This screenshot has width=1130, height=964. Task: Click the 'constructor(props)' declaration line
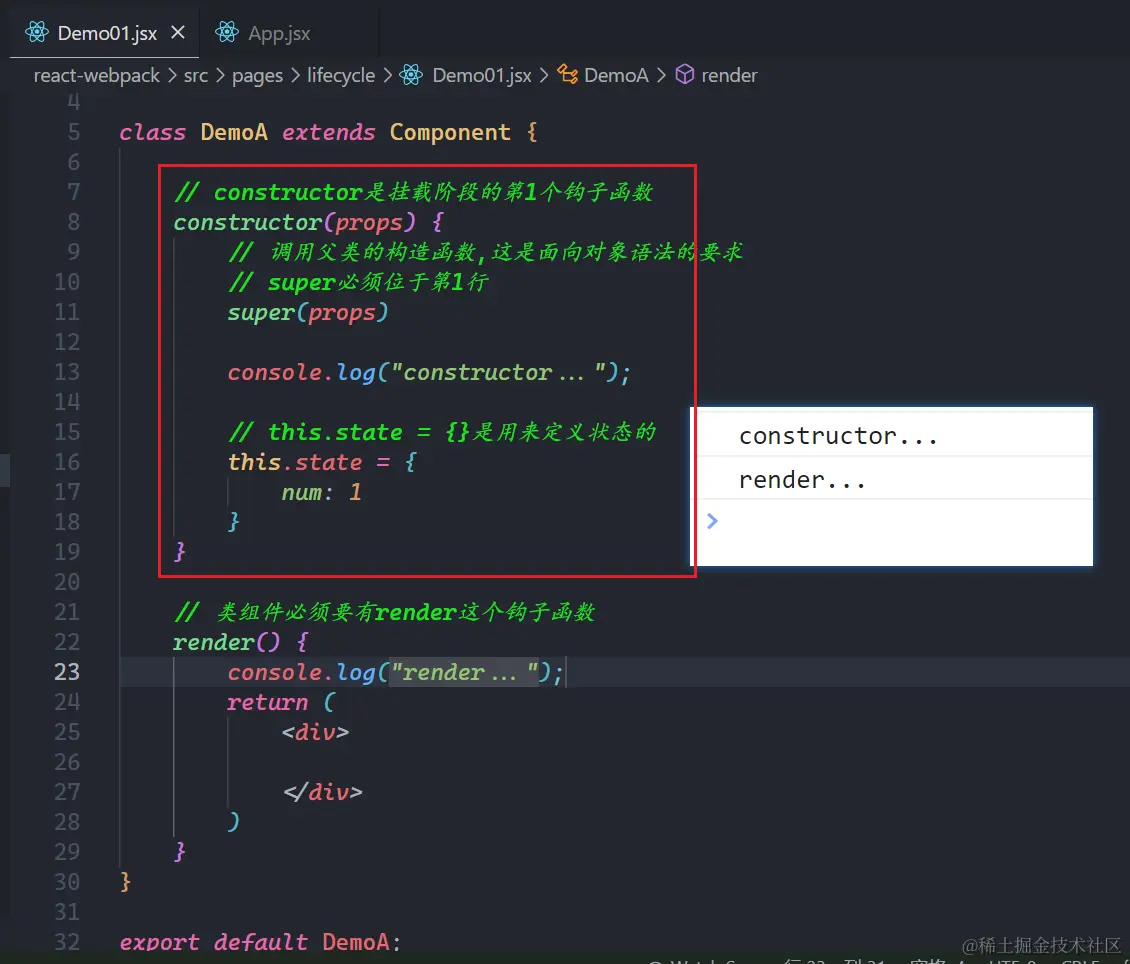[308, 223]
